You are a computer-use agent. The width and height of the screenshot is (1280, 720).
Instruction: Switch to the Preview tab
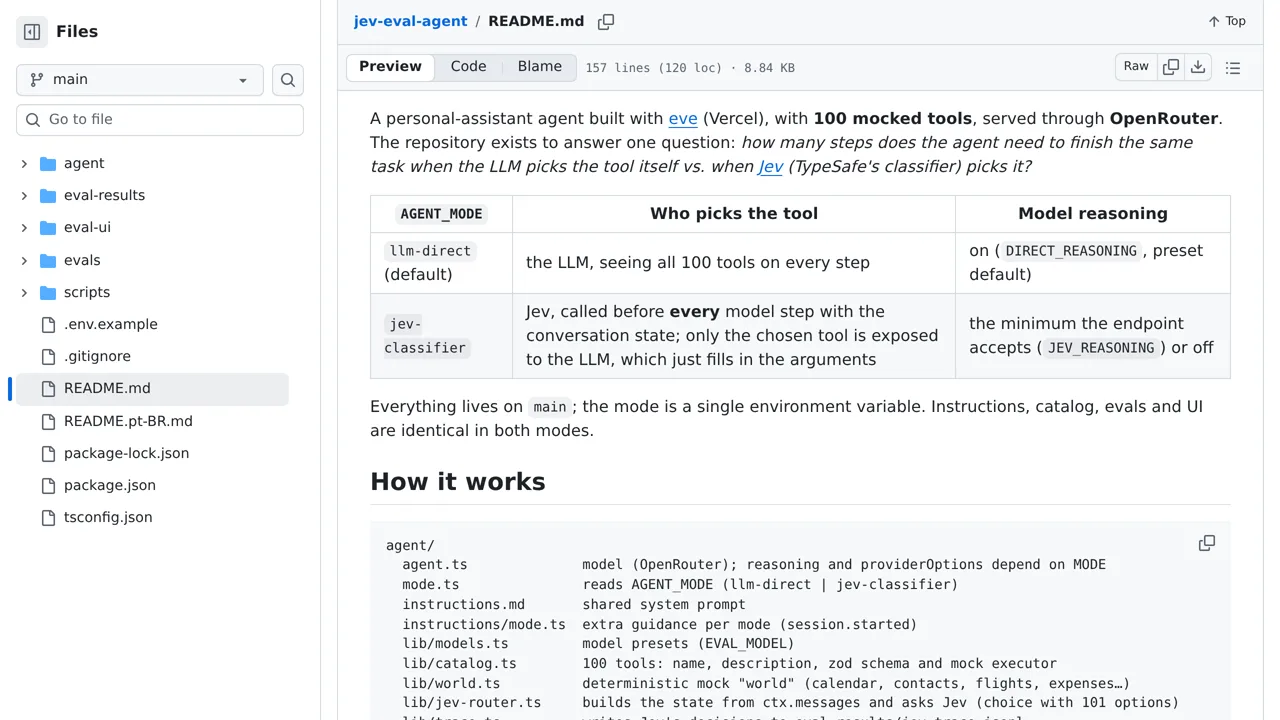click(x=390, y=67)
